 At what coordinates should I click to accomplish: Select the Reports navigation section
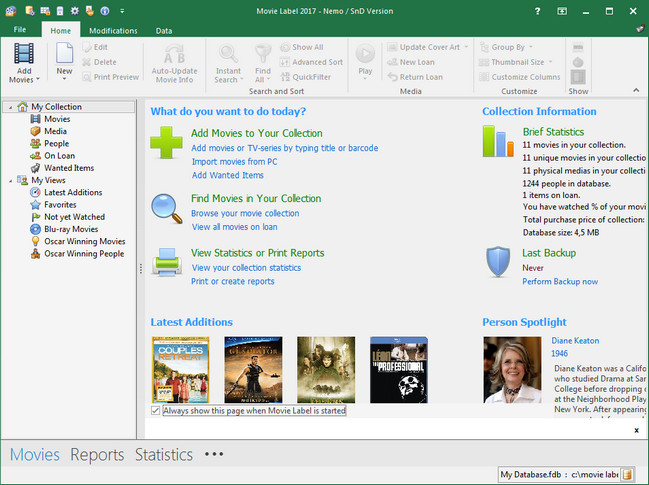[x=97, y=454]
